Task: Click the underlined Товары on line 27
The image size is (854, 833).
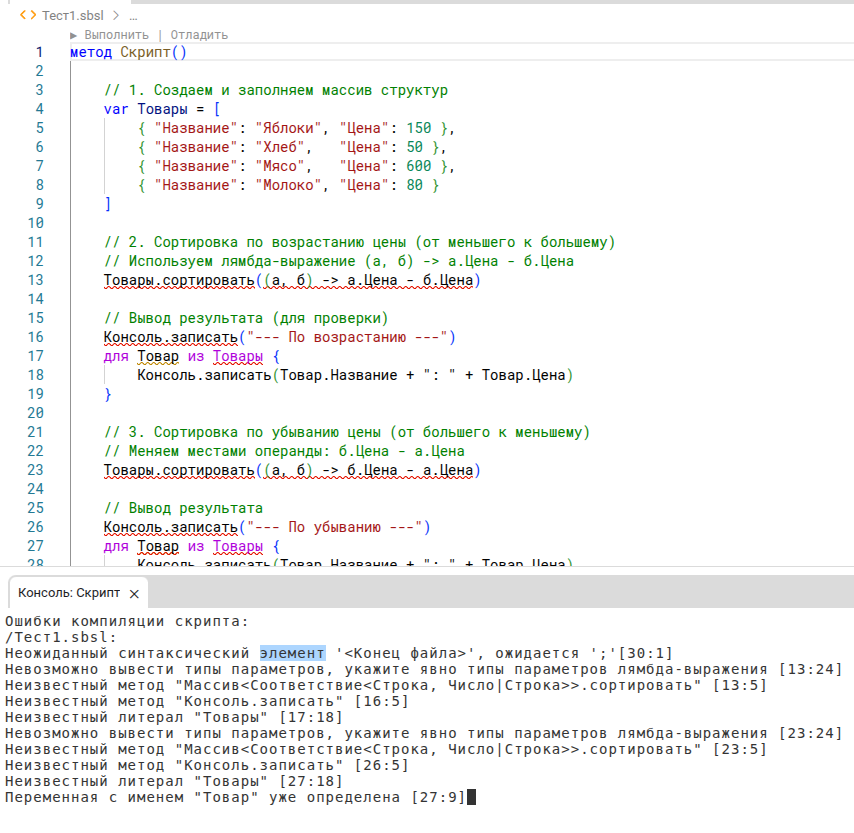Action: 237,546
